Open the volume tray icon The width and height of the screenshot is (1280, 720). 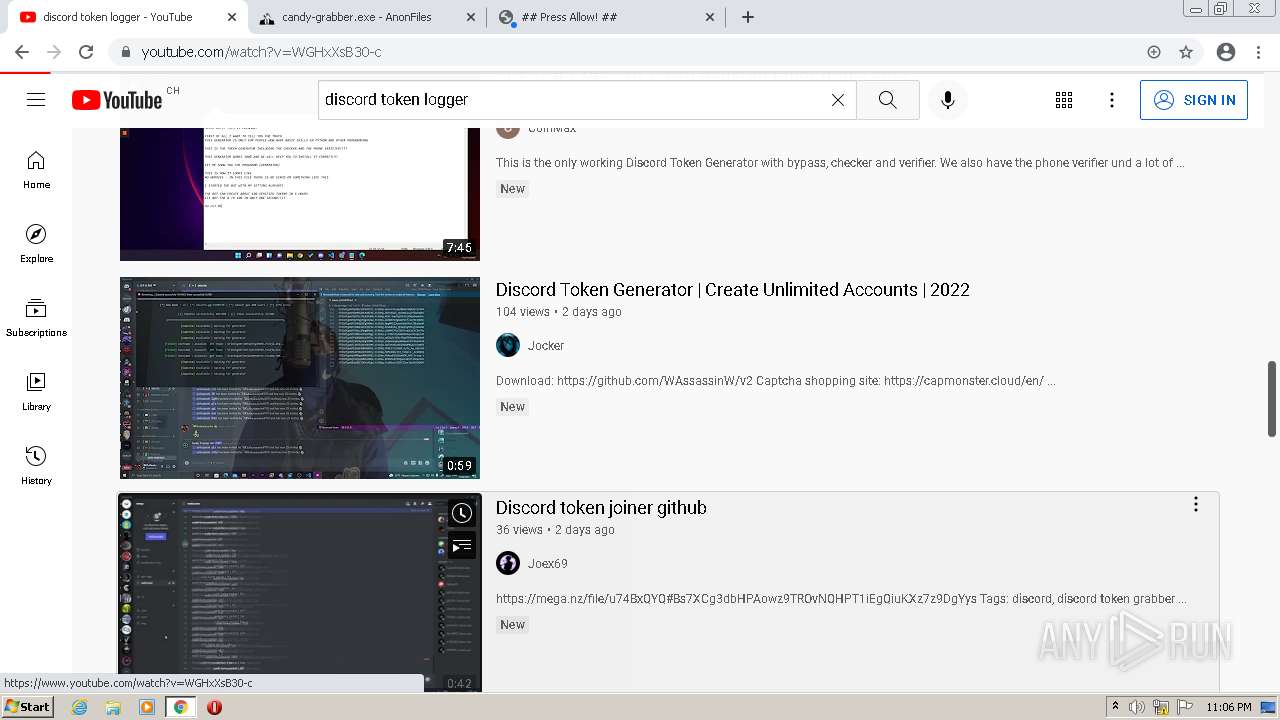click(x=1137, y=707)
